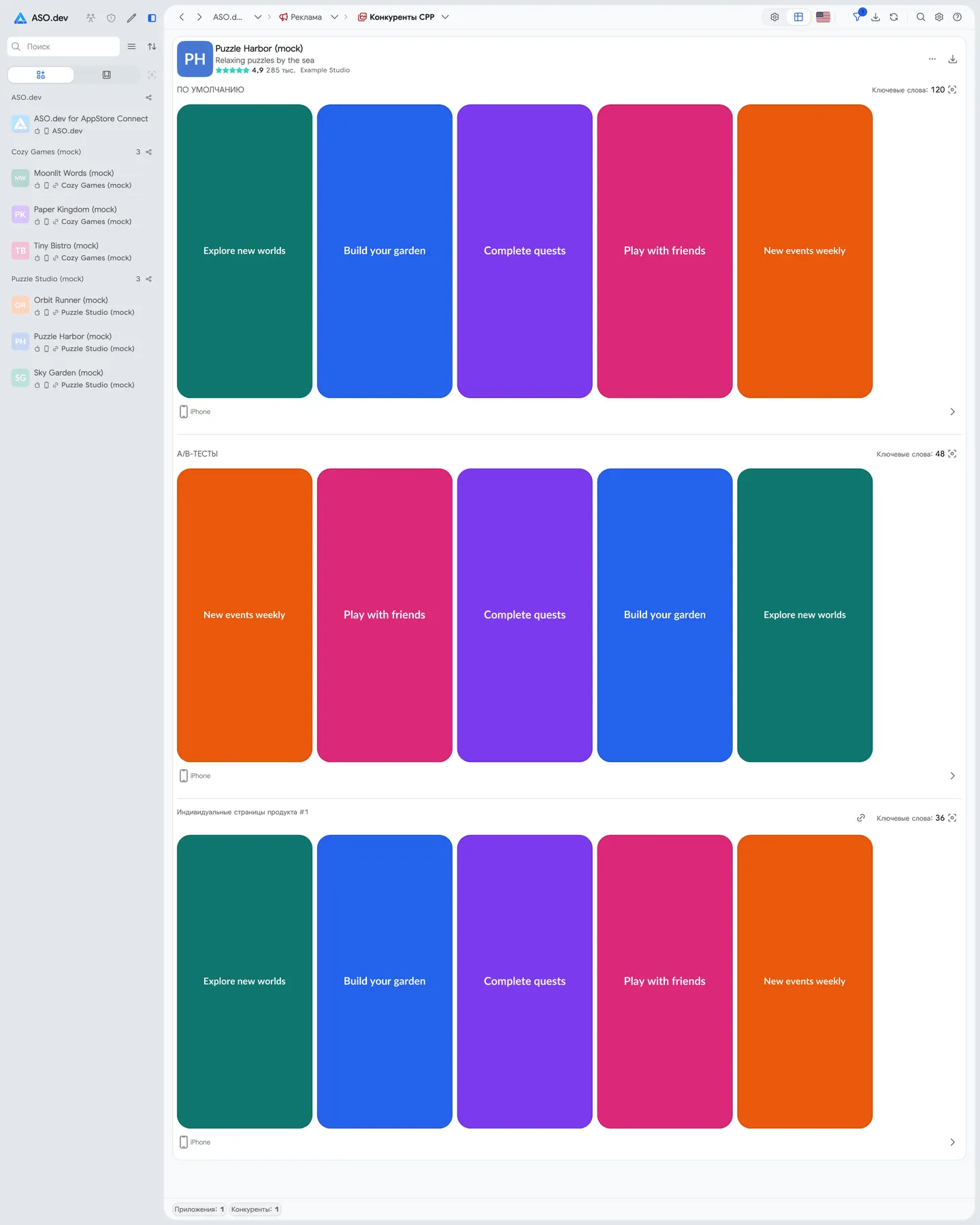Change country via the US flag
This screenshot has height=1225, width=980.
coord(823,17)
